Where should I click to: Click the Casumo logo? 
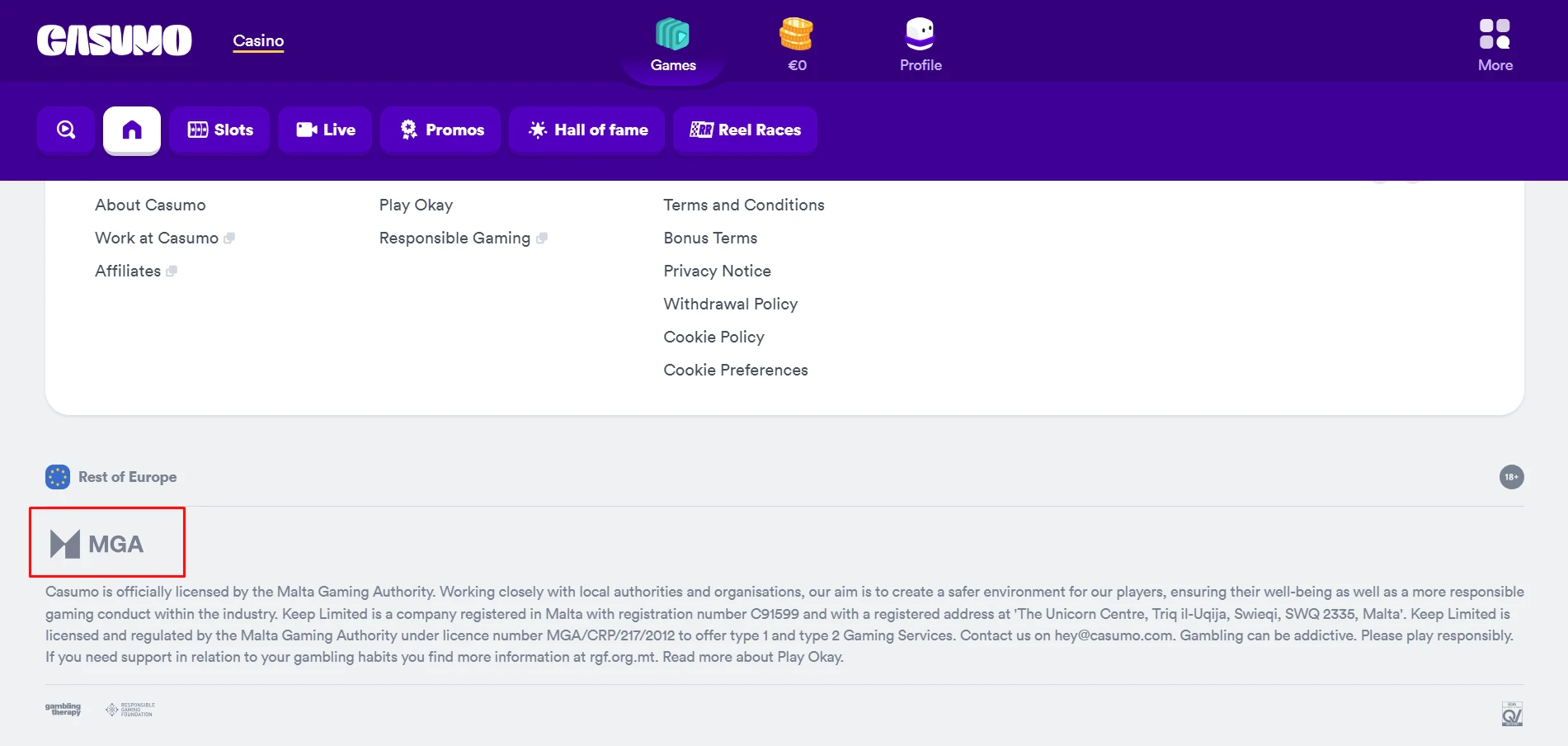[x=114, y=40]
